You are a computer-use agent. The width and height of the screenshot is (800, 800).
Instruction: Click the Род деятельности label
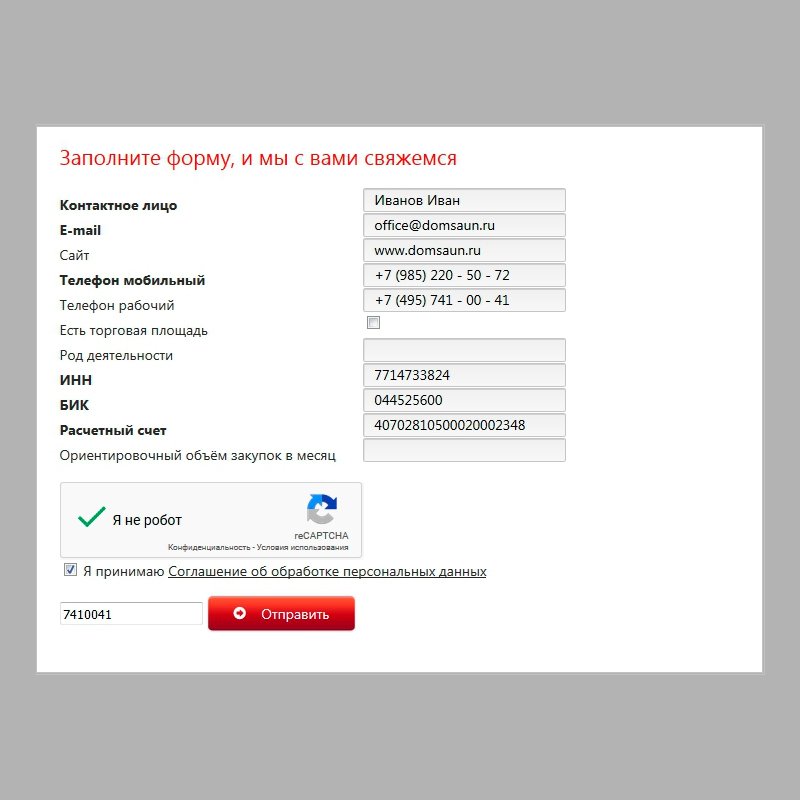tap(116, 355)
